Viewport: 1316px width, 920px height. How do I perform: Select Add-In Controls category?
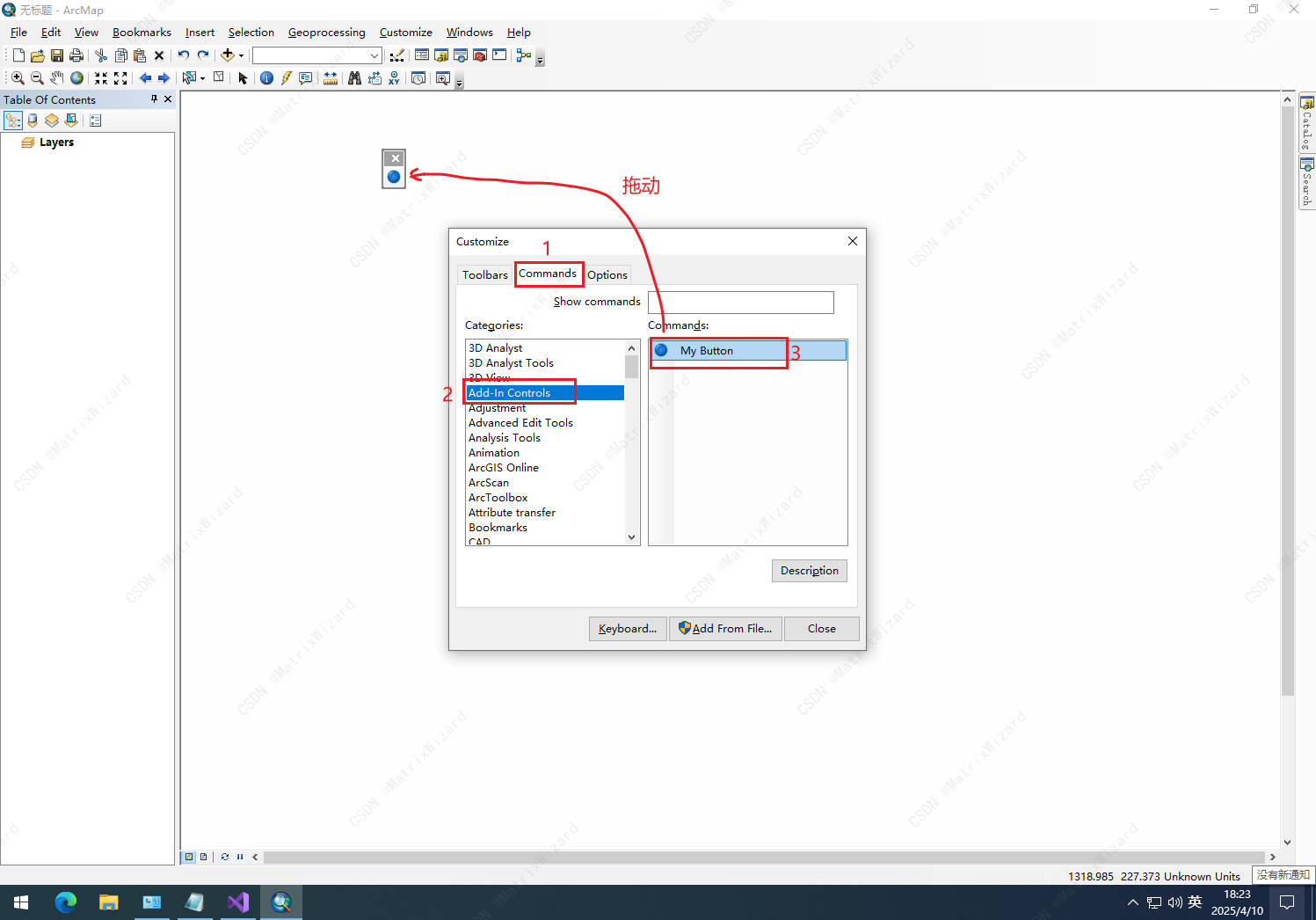coord(545,393)
